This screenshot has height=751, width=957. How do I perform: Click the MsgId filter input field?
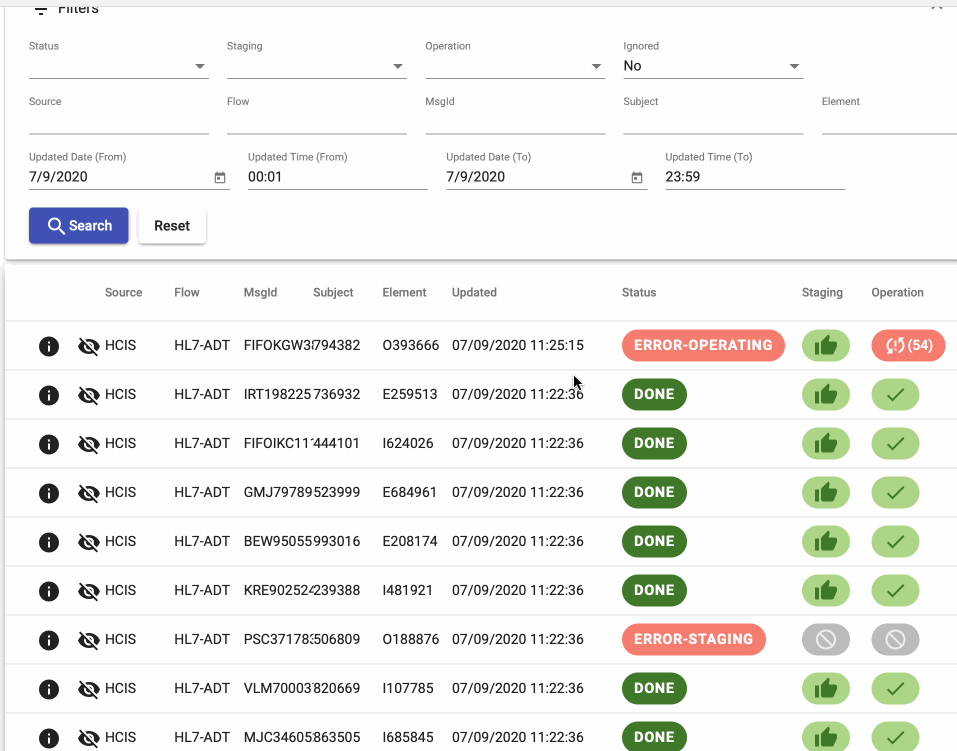pos(515,122)
